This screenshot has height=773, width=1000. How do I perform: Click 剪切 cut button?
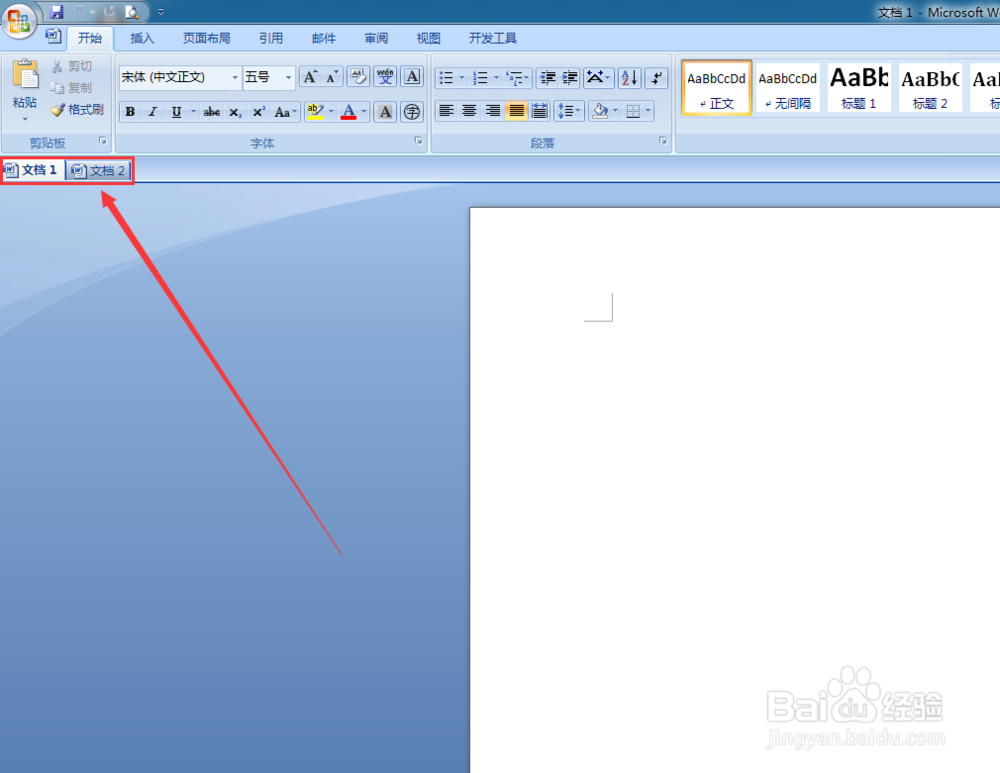point(72,66)
